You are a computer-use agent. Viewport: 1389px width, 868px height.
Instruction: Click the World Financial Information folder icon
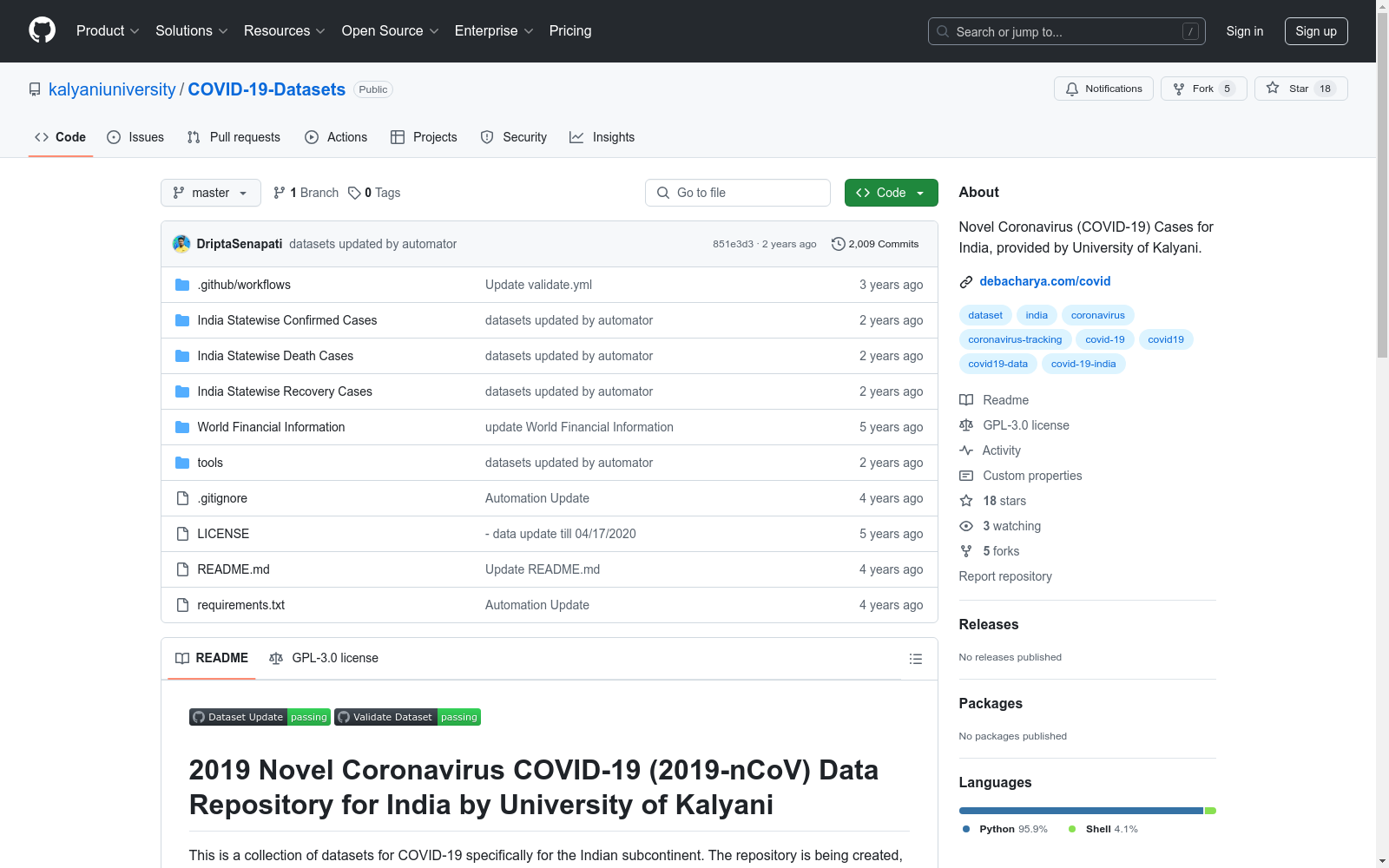[x=182, y=427]
